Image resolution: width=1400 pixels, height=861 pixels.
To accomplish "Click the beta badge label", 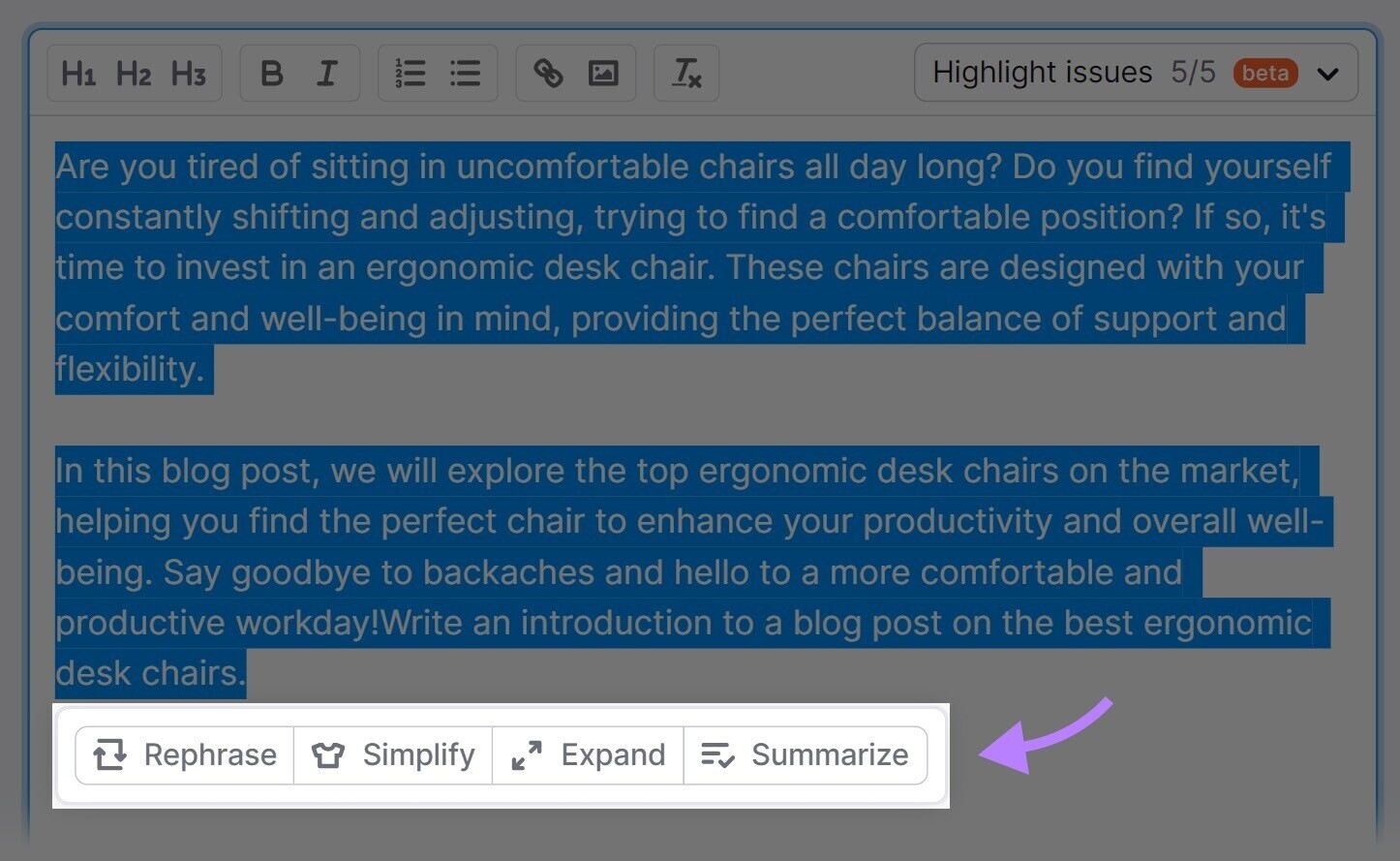I will [1264, 74].
